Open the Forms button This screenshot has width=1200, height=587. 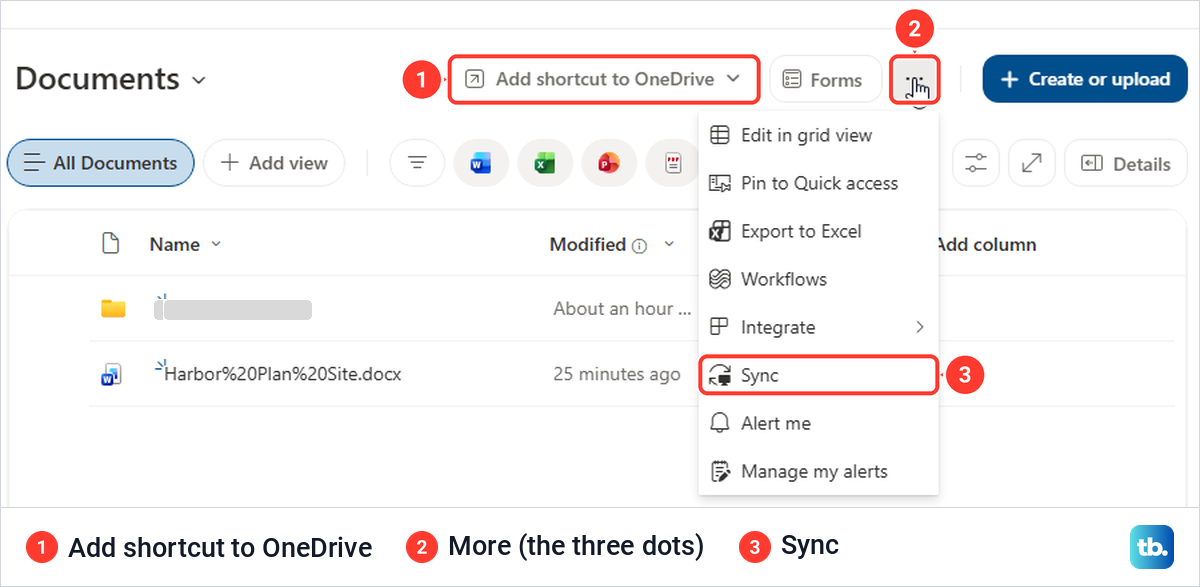(824, 79)
